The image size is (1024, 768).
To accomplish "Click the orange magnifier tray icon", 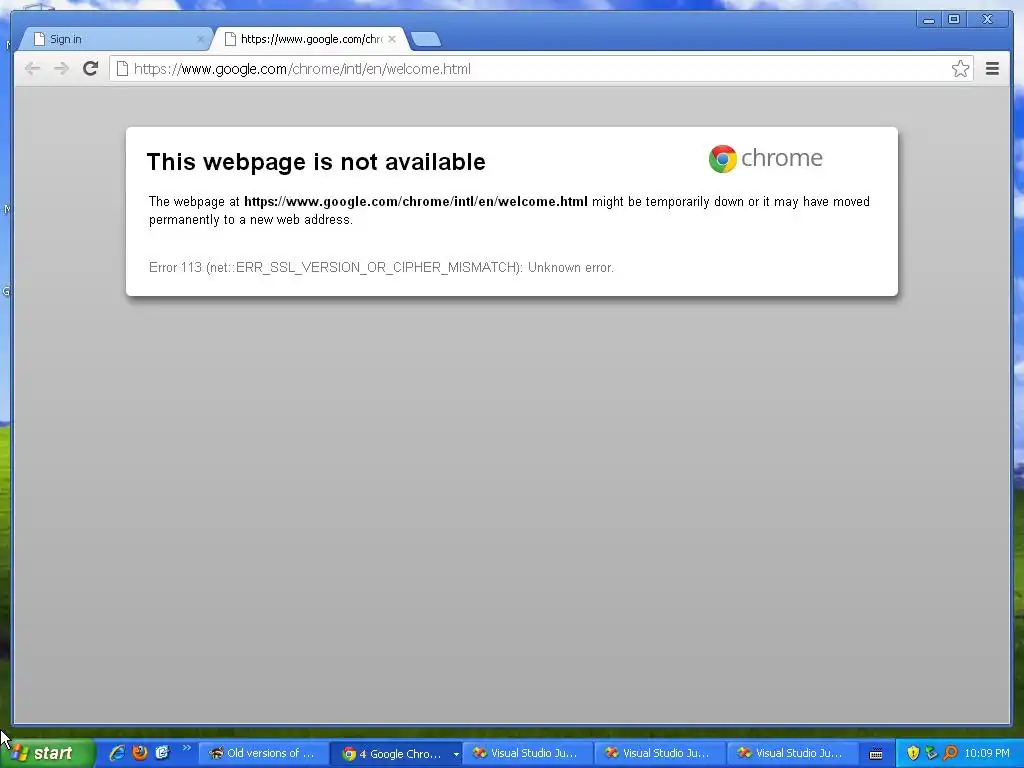I will [x=950, y=754].
